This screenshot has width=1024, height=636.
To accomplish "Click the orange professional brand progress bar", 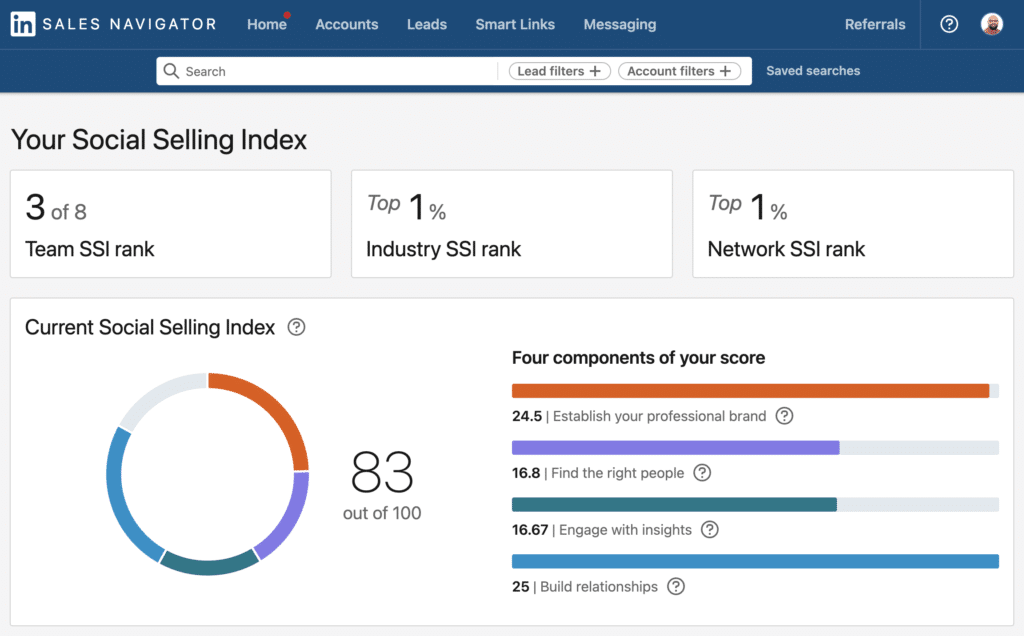I will coord(750,391).
